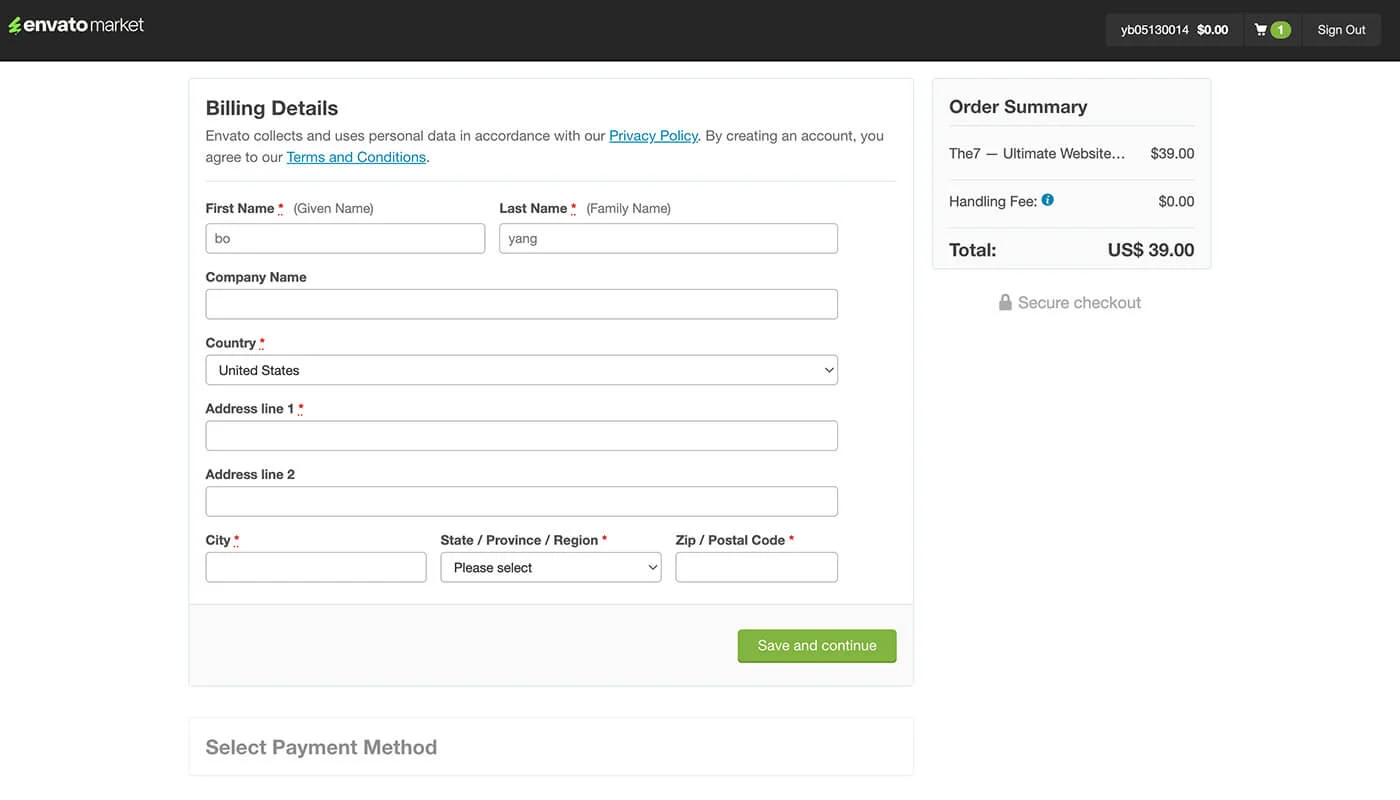Expand the State / Province / Region select

point(550,567)
